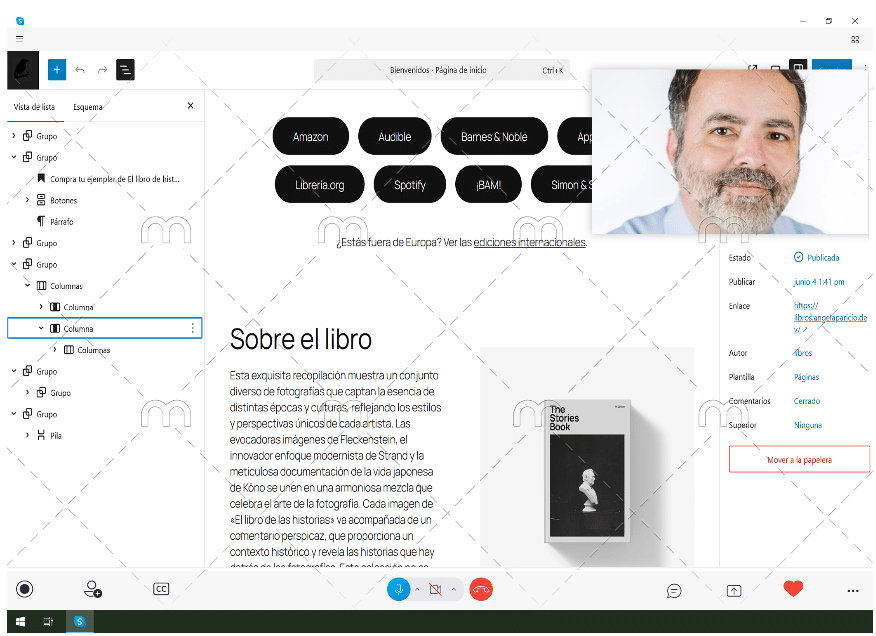Collapse the selected Columna row

tap(41, 328)
